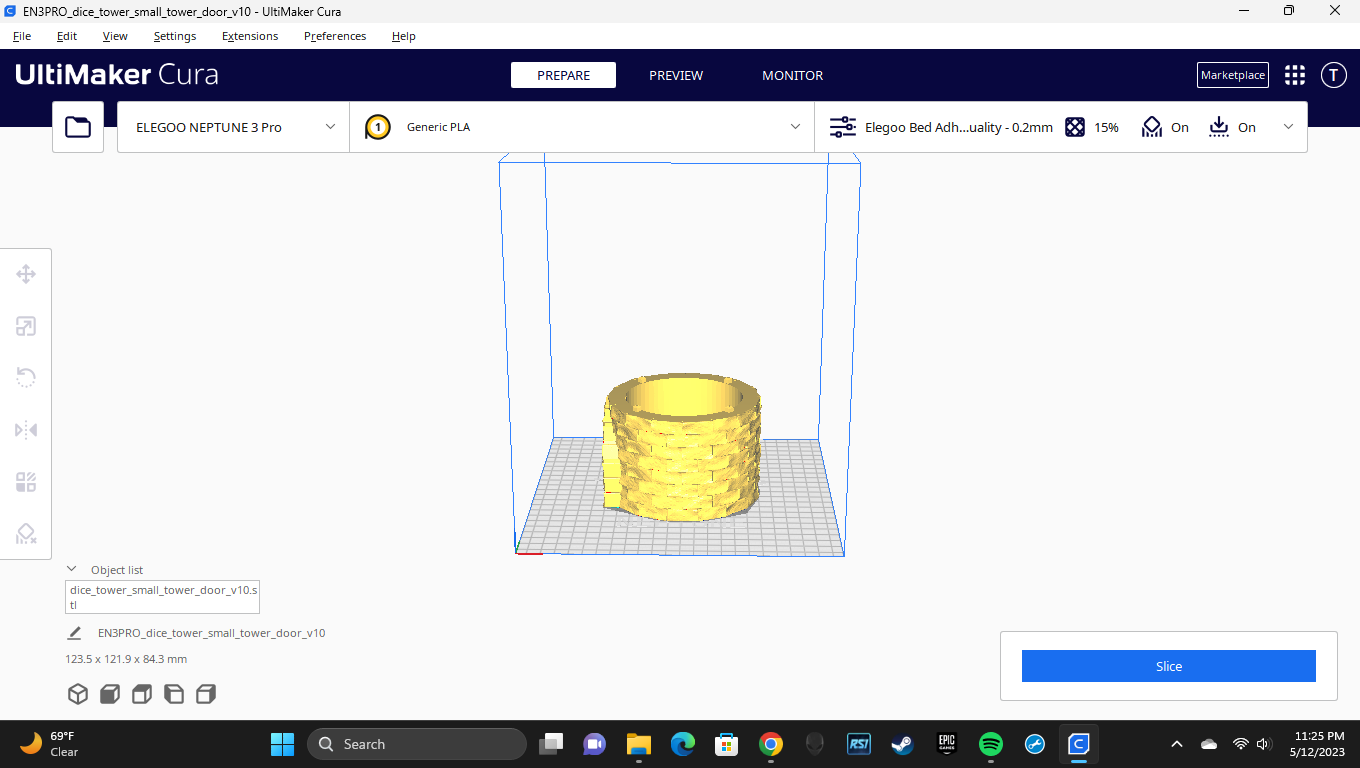Select the Move tool in the left toolbar
Image resolution: width=1360 pixels, height=768 pixels.
click(25, 273)
